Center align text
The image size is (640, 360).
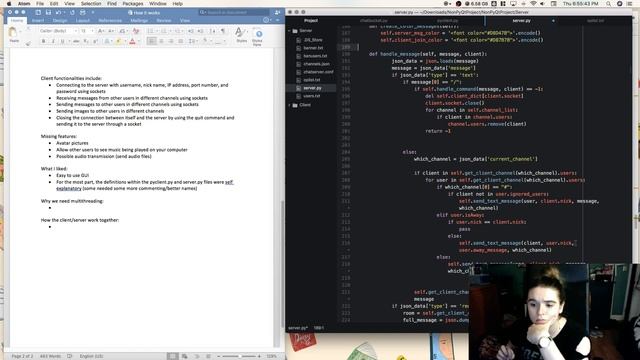click(x=161, y=41)
